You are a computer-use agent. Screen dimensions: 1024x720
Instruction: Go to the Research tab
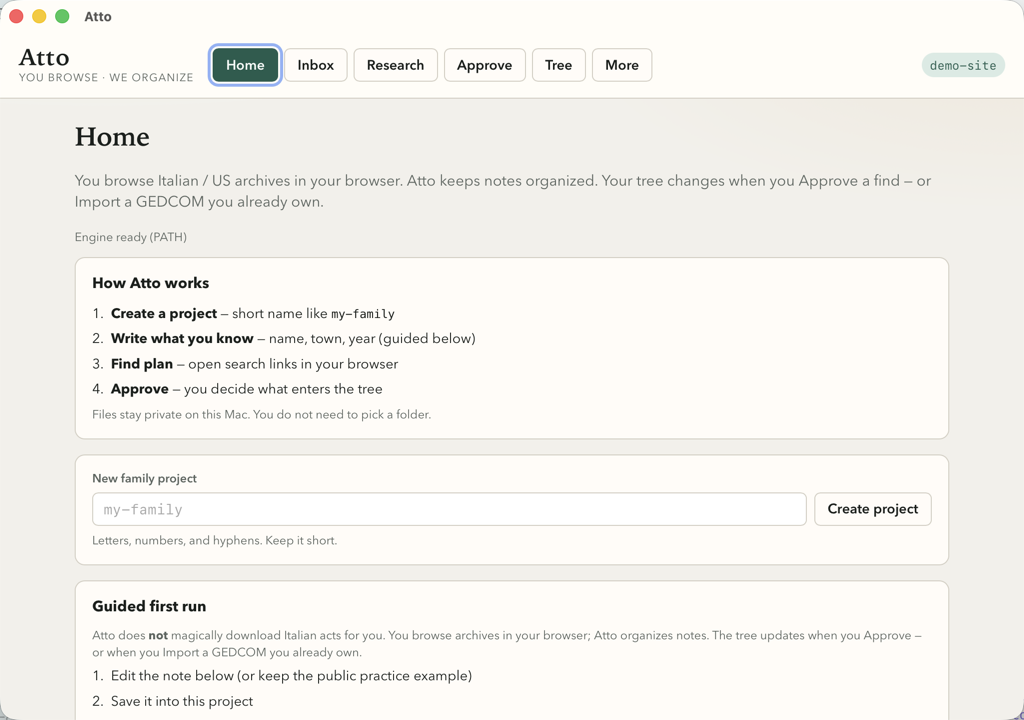(395, 65)
